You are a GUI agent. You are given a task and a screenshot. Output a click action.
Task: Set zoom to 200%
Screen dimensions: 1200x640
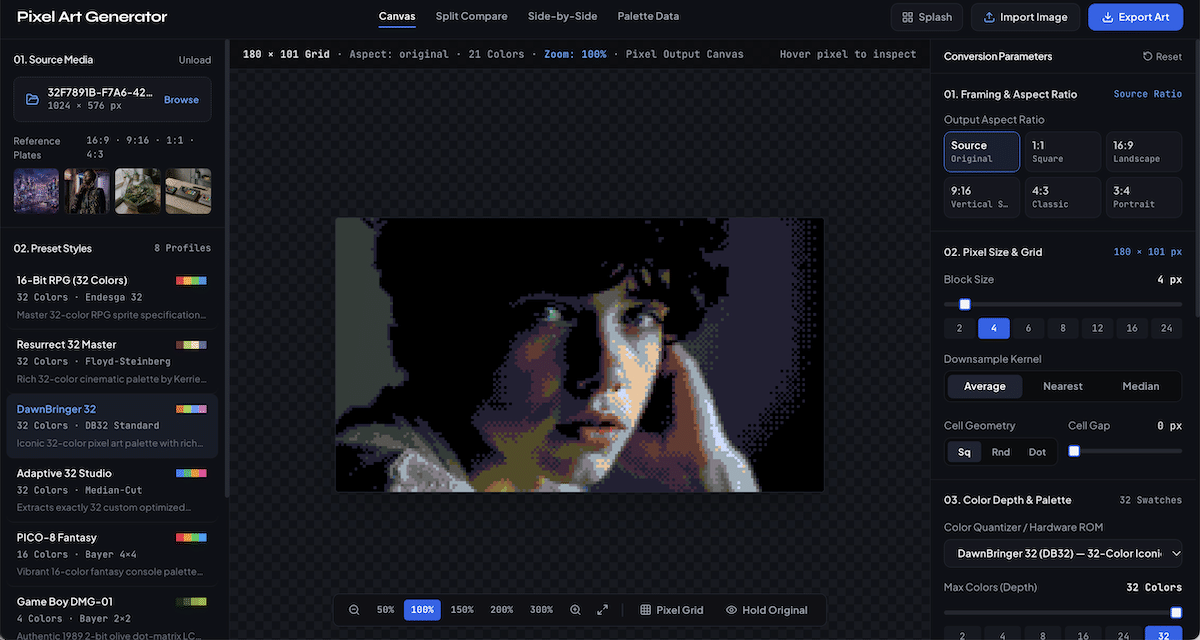point(501,610)
